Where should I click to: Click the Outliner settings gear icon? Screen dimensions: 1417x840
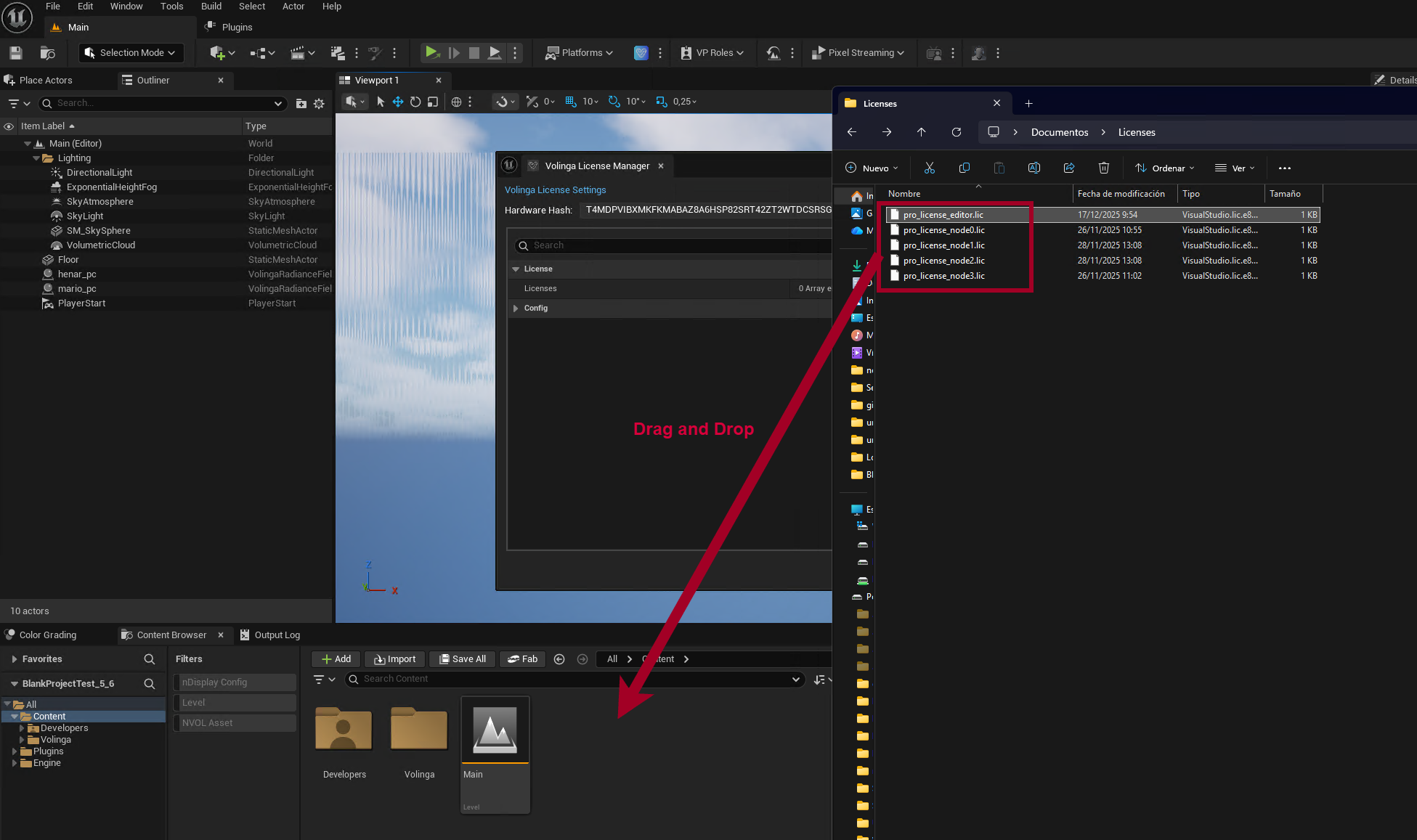tap(319, 104)
